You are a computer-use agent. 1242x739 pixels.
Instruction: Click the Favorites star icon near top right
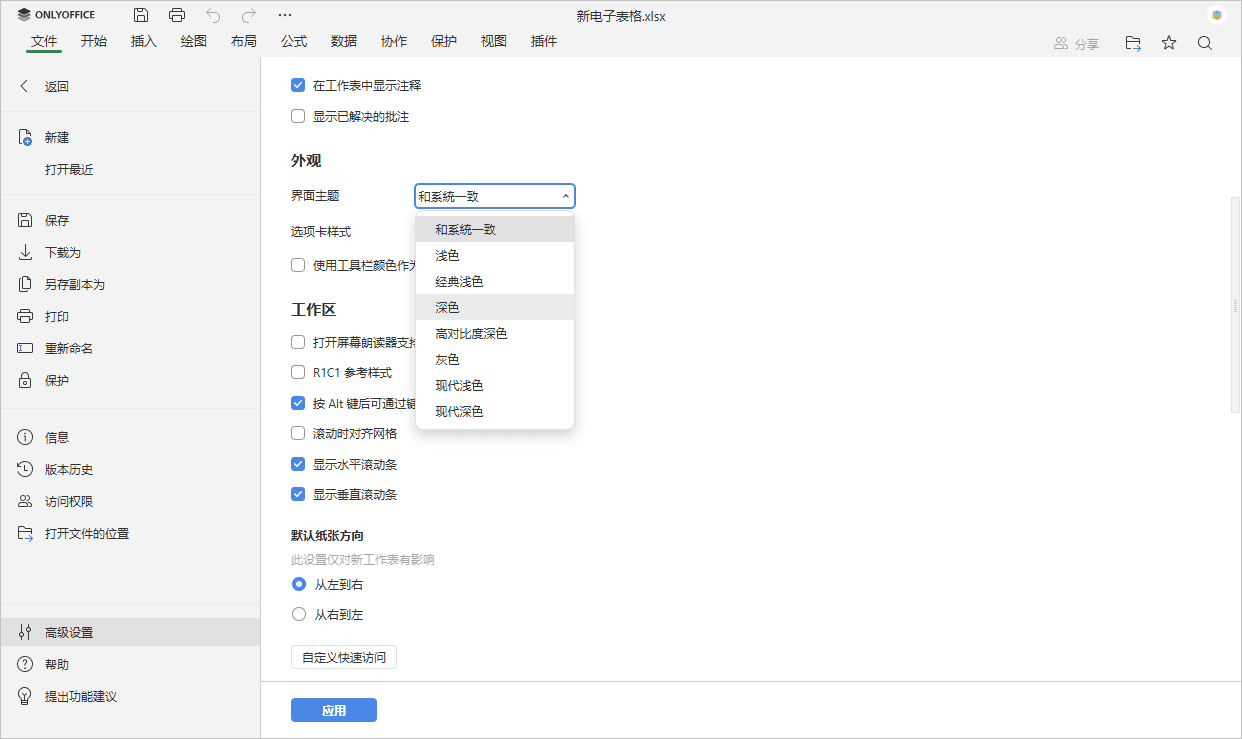coord(1168,42)
